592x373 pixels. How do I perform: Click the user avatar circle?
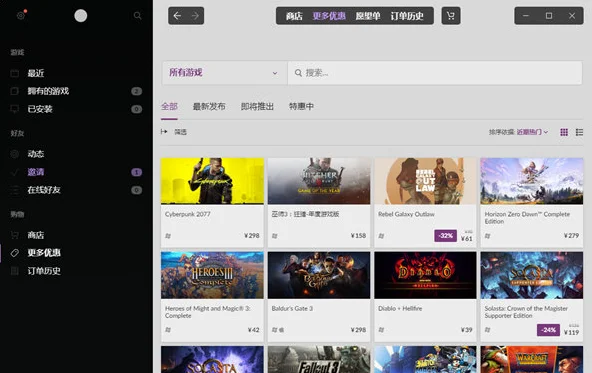[x=80, y=15]
